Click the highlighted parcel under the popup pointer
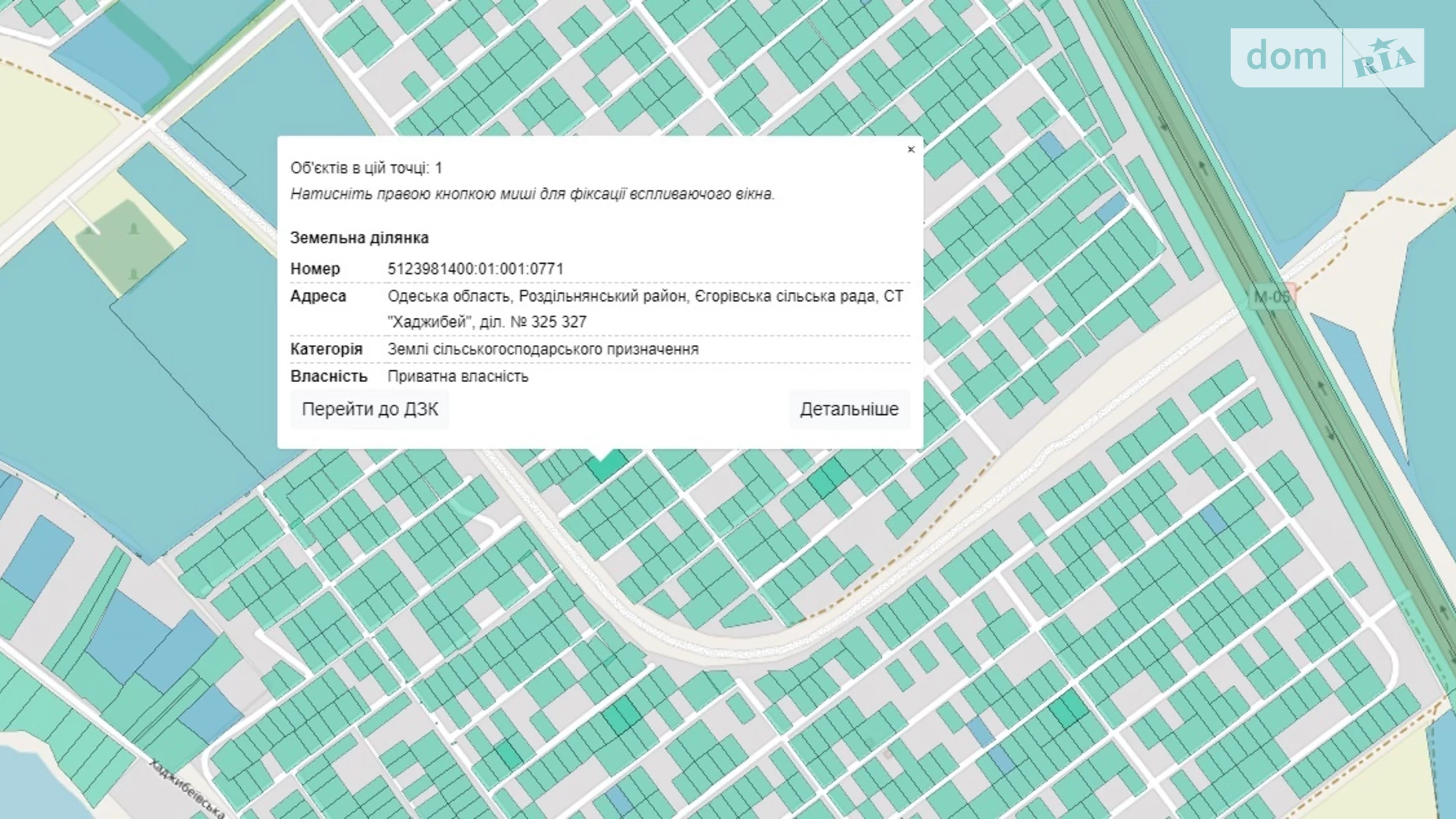 606,467
